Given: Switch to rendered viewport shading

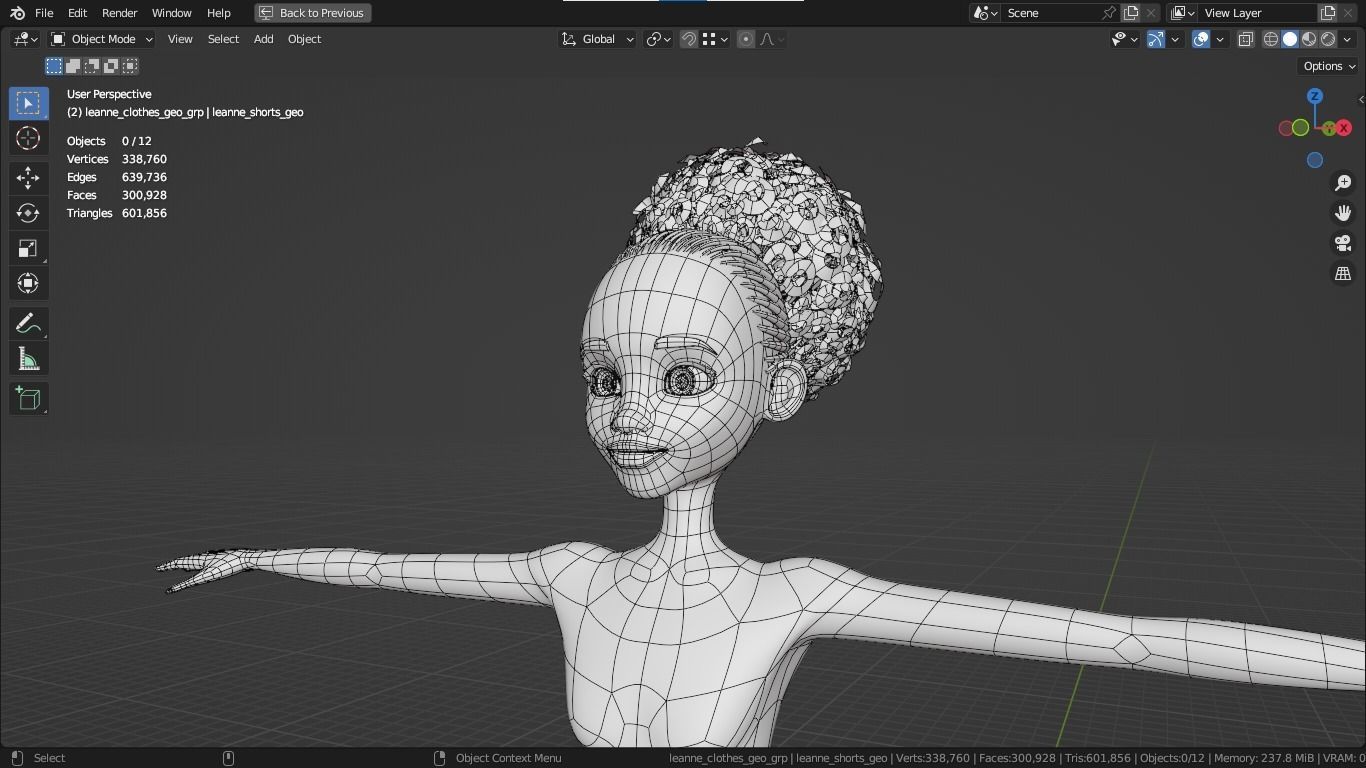Looking at the screenshot, I should point(1328,39).
